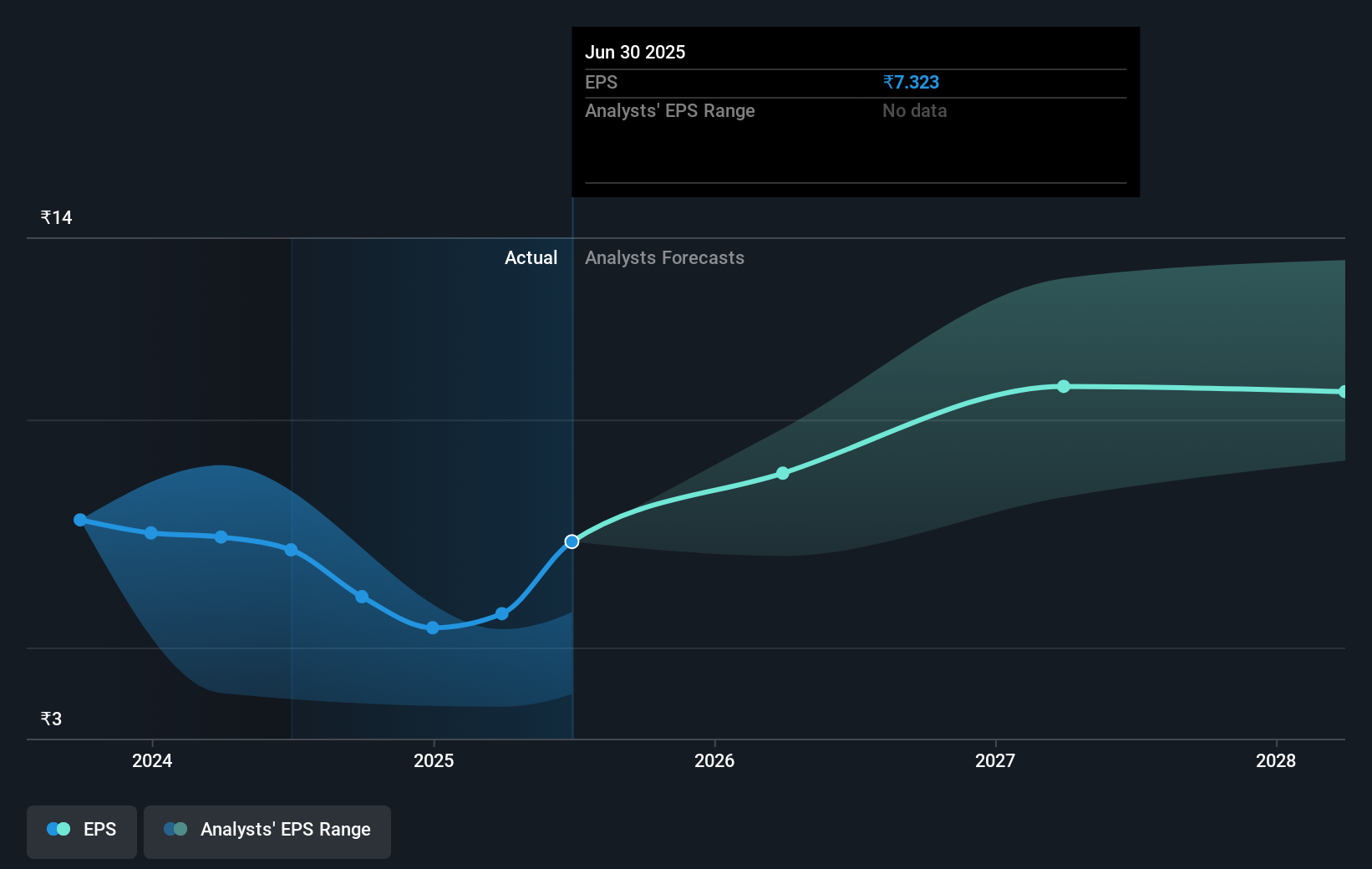
Task: Click the EPS value ₹7.323 in the tooltip
Action: [x=911, y=82]
